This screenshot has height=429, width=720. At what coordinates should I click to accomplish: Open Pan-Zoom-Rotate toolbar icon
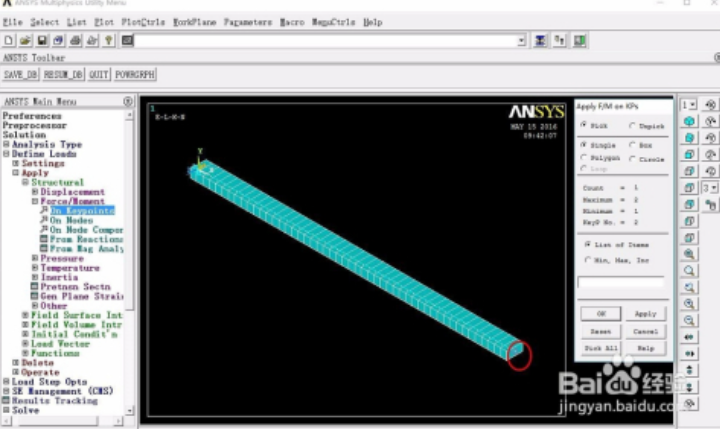click(x=58, y=40)
